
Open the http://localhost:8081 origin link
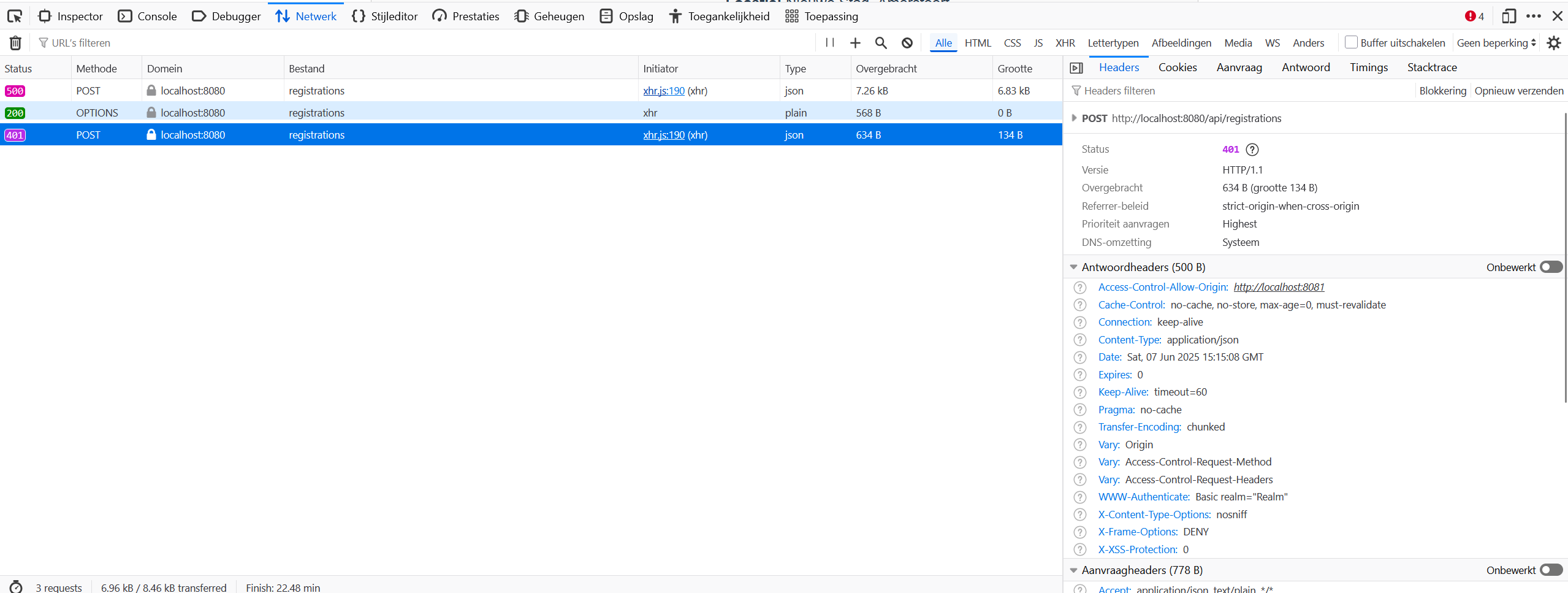pos(1279,287)
